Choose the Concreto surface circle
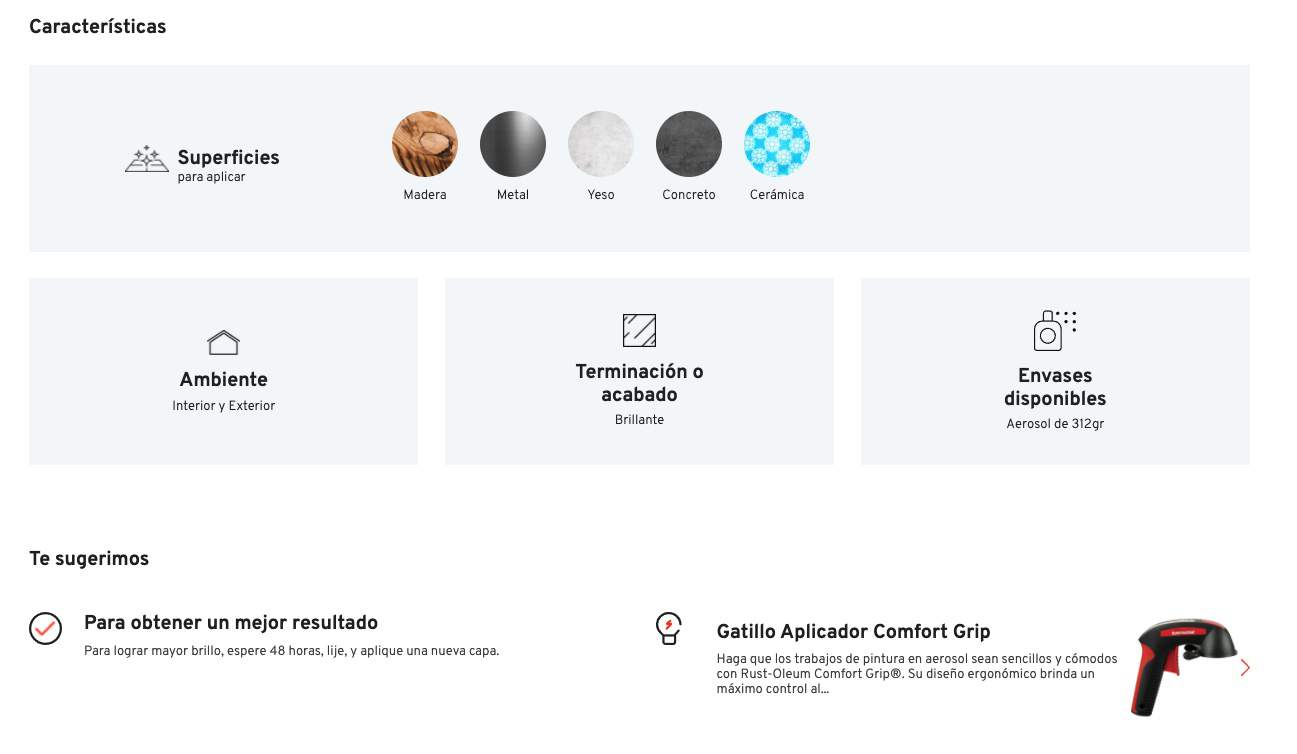This screenshot has height=754, width=1297. [689, 144]
